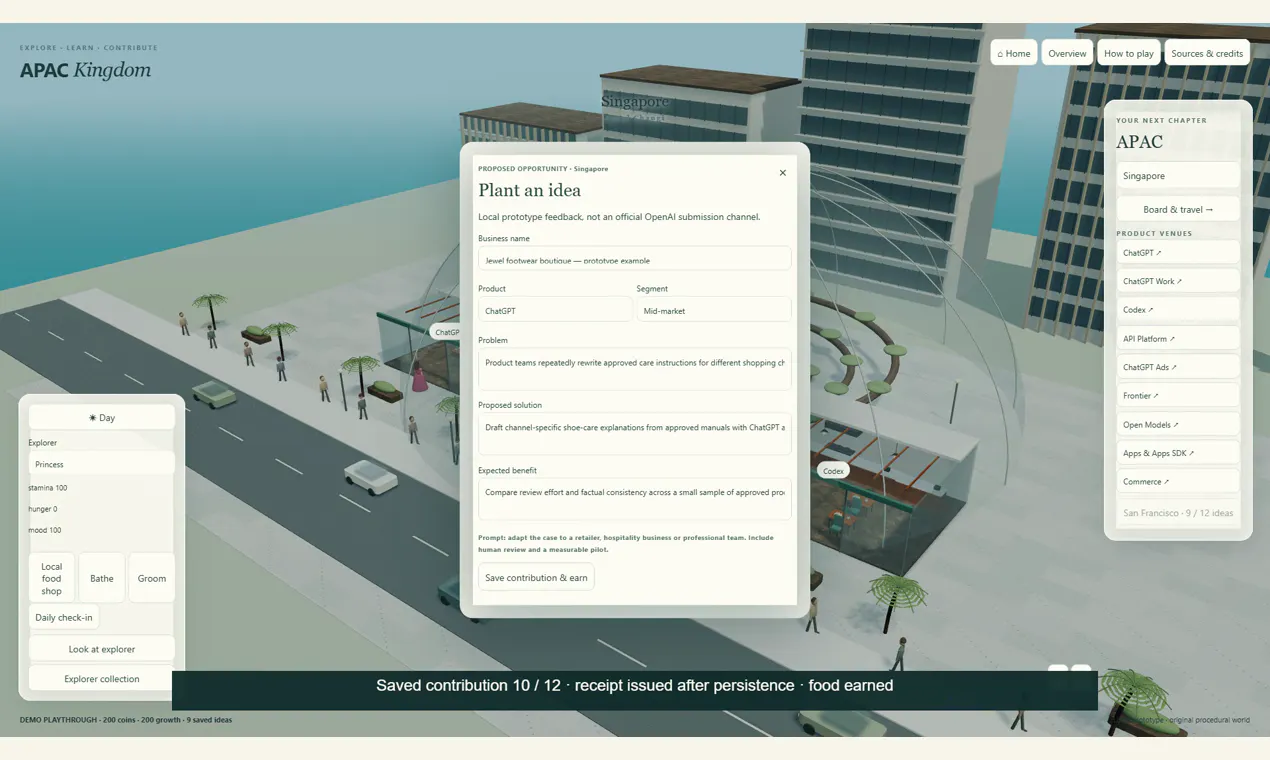Viewport: 1270px width, 760px height.
Task: Click Board & travel
Action: 1178,209
